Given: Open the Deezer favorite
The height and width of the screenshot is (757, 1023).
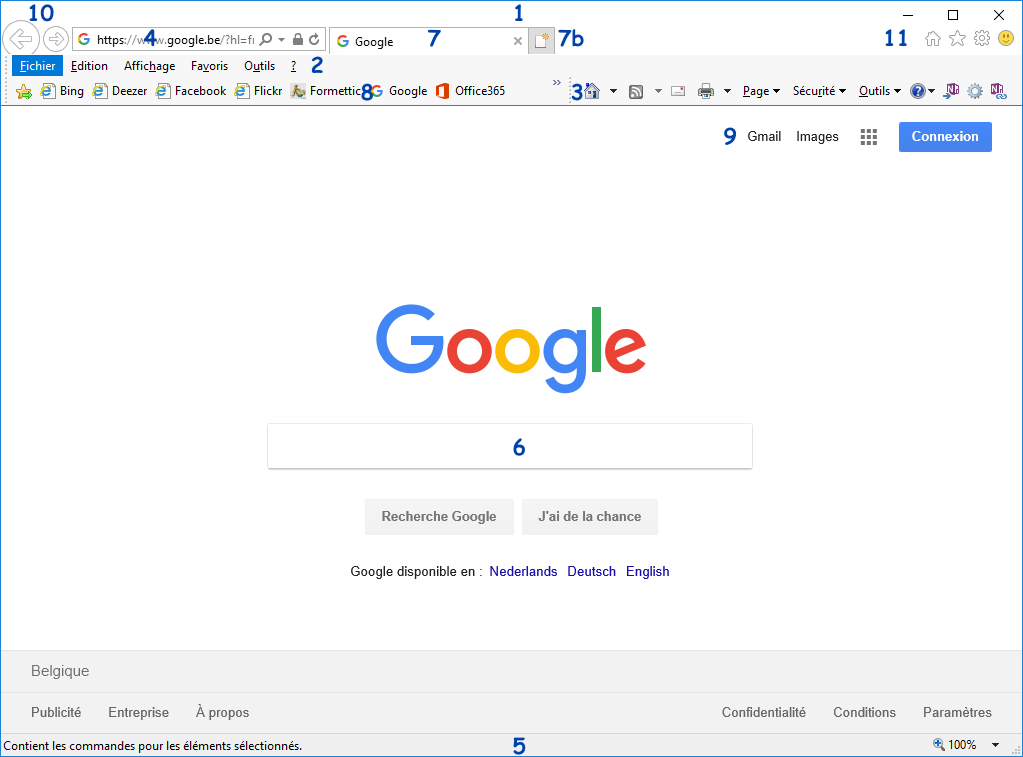Looking at the screenshot, I should tap(120, 91).
